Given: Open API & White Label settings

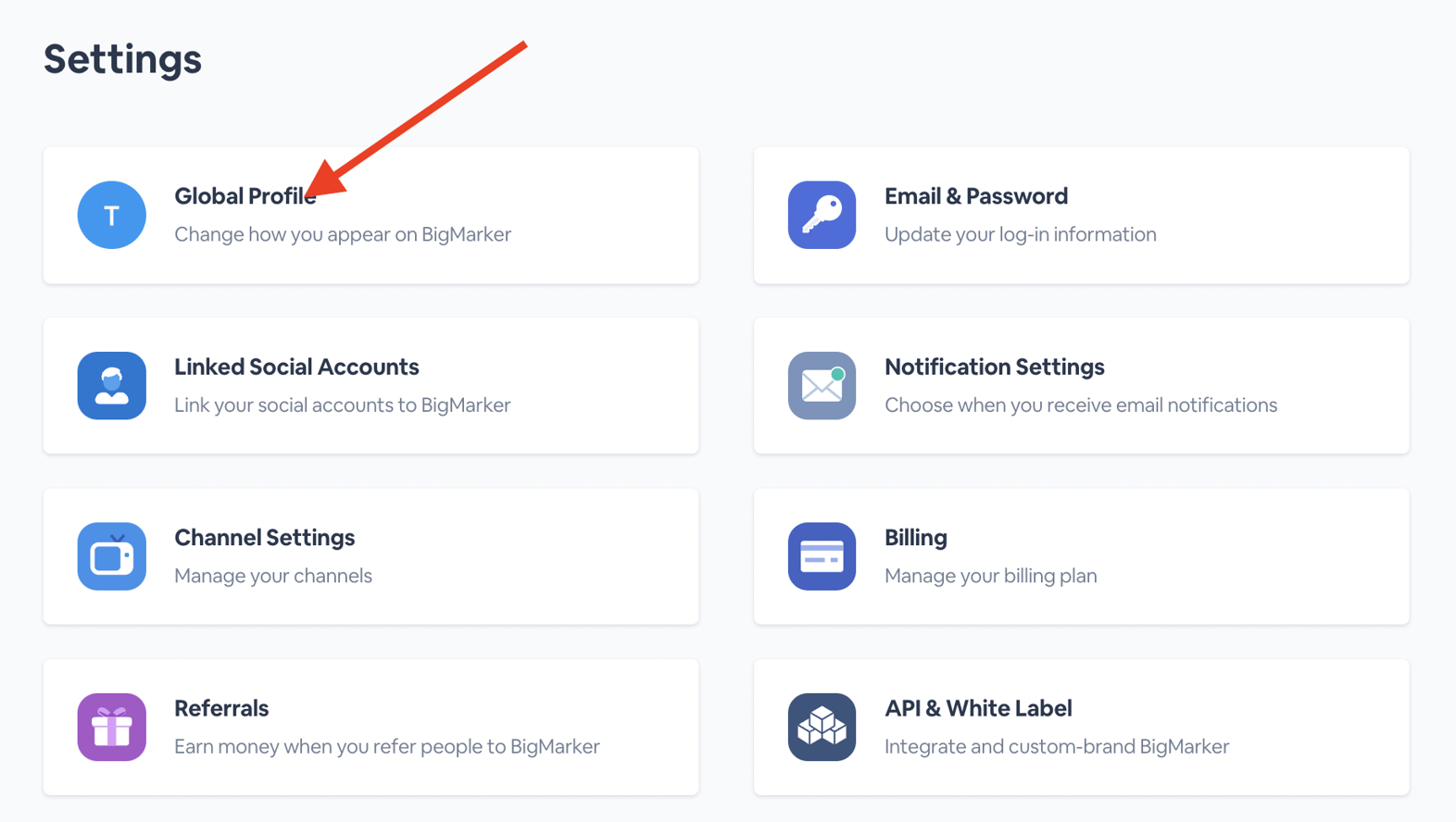Looking at the screenshot, I should tap(979, 708).
